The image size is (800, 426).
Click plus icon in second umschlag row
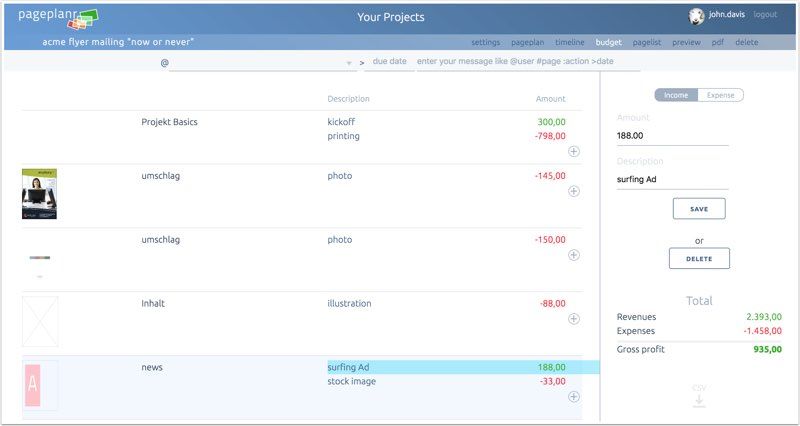coord(573,255)
